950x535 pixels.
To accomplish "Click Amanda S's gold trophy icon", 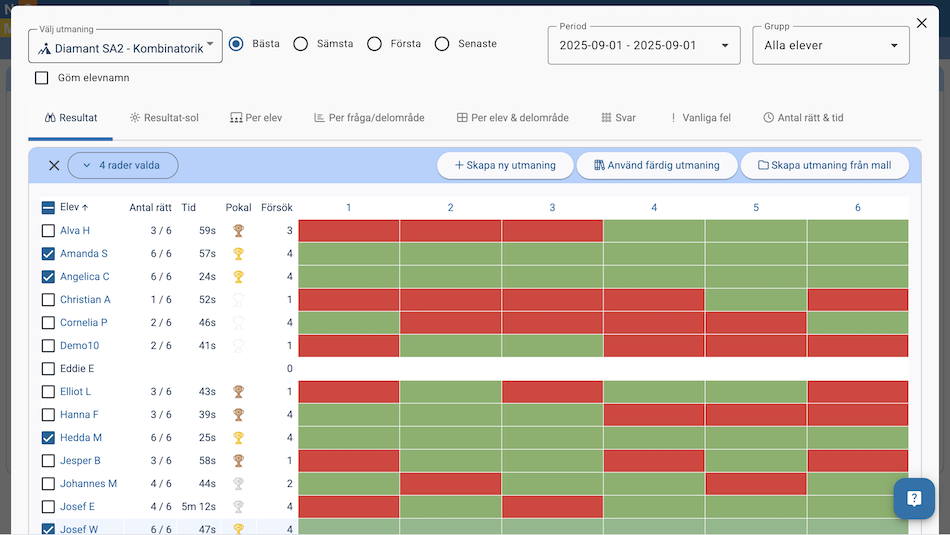I will [x=238, y=254].
